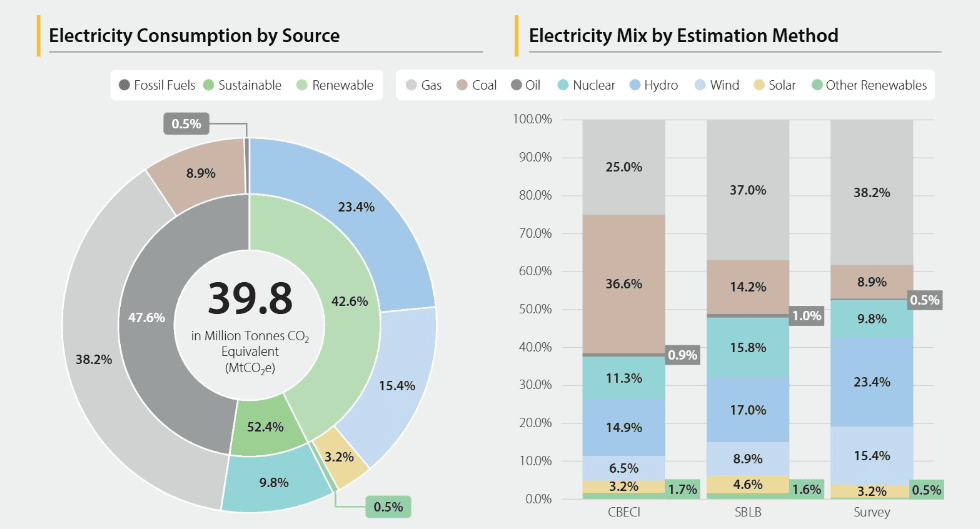Click the Wind legend dot
The image size is (980, 529).
point(699,85)
